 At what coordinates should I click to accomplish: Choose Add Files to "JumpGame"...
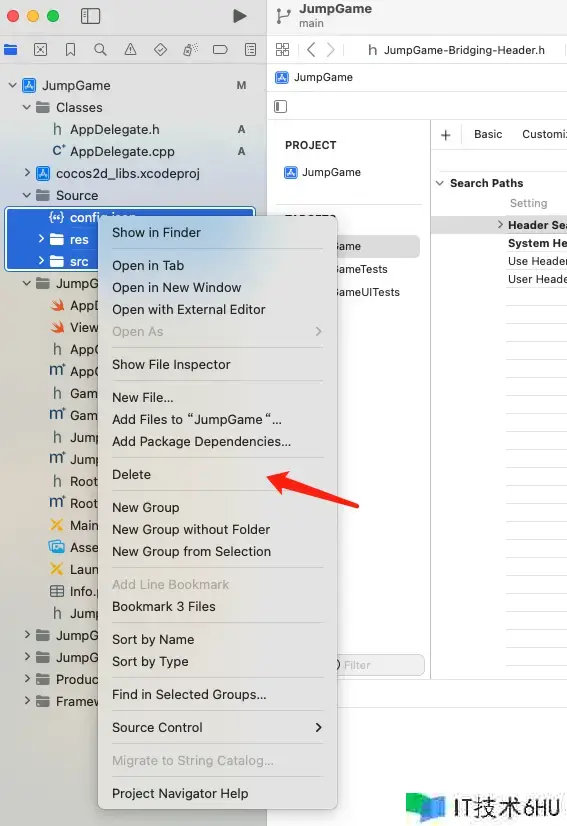(197, 420)
